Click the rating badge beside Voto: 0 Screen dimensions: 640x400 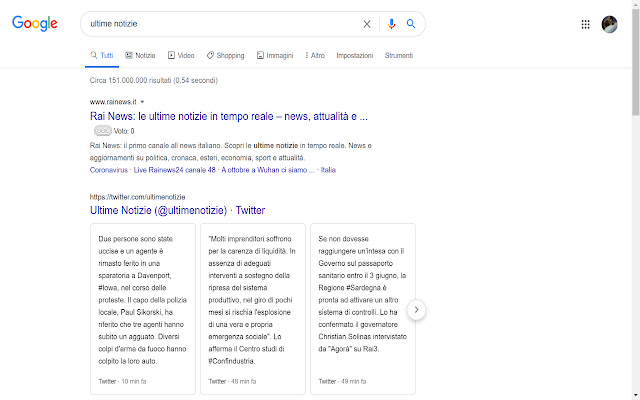(x=103, y=131)
